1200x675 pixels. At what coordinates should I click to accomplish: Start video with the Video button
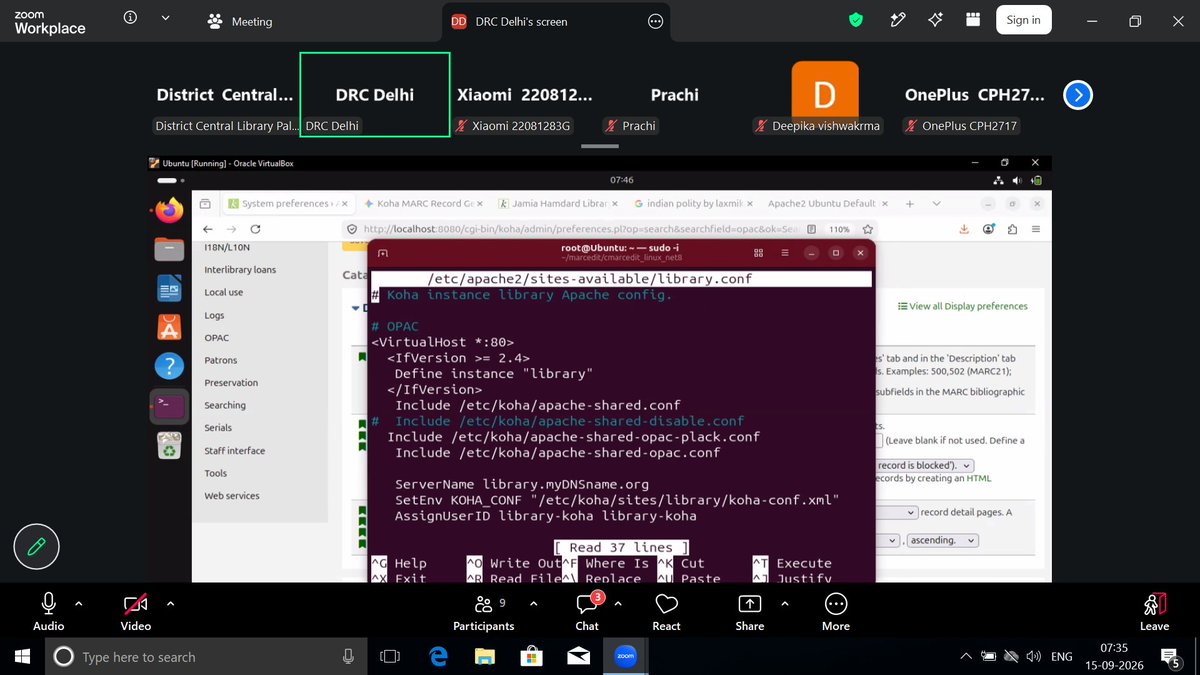click(x=135, y=611)
